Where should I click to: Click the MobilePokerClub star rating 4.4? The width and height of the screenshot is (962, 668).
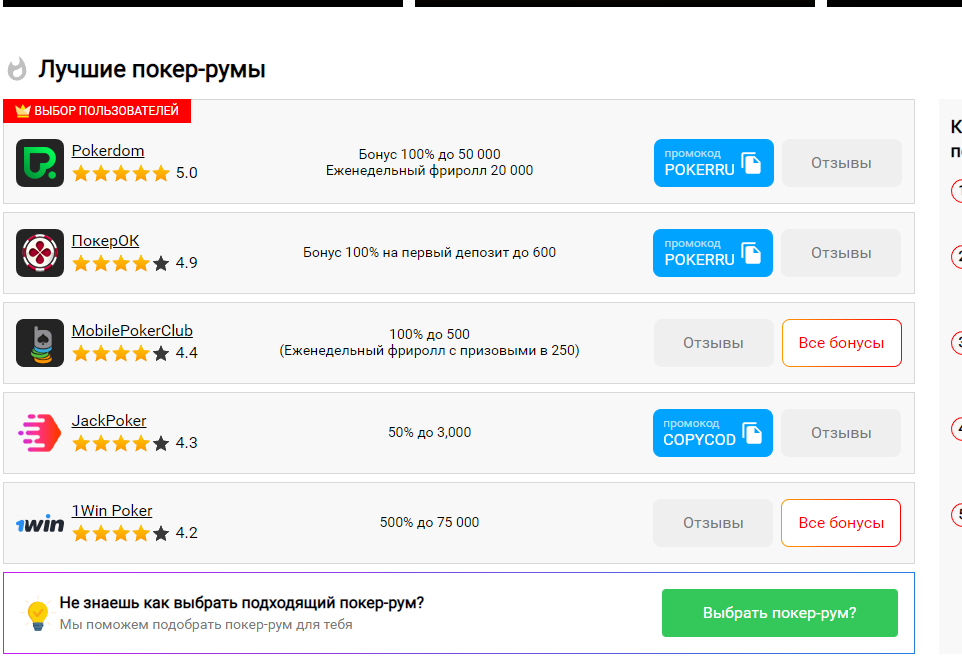[134, 353]
